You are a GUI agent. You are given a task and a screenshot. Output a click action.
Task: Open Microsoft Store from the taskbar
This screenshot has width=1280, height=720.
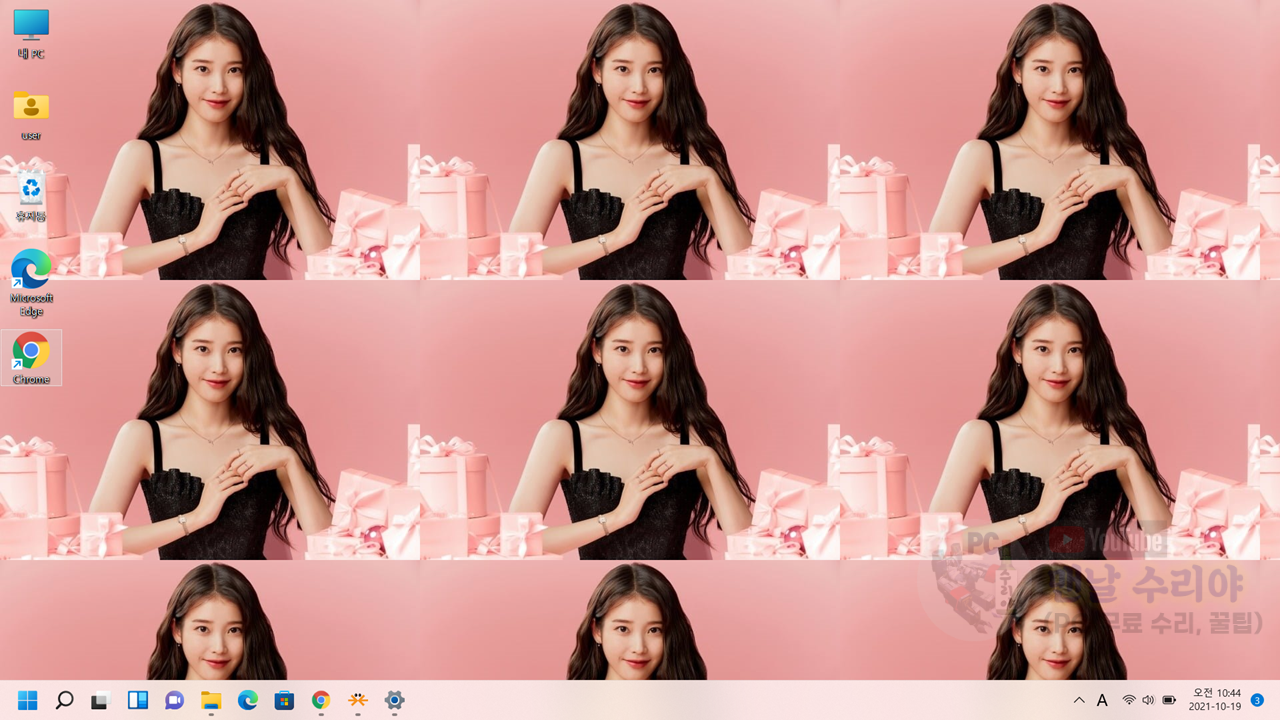click(284, 700)
